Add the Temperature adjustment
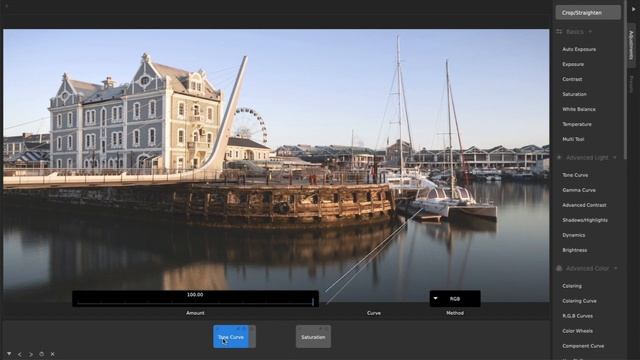Screen dimensions: 640x360 (577, 124)
